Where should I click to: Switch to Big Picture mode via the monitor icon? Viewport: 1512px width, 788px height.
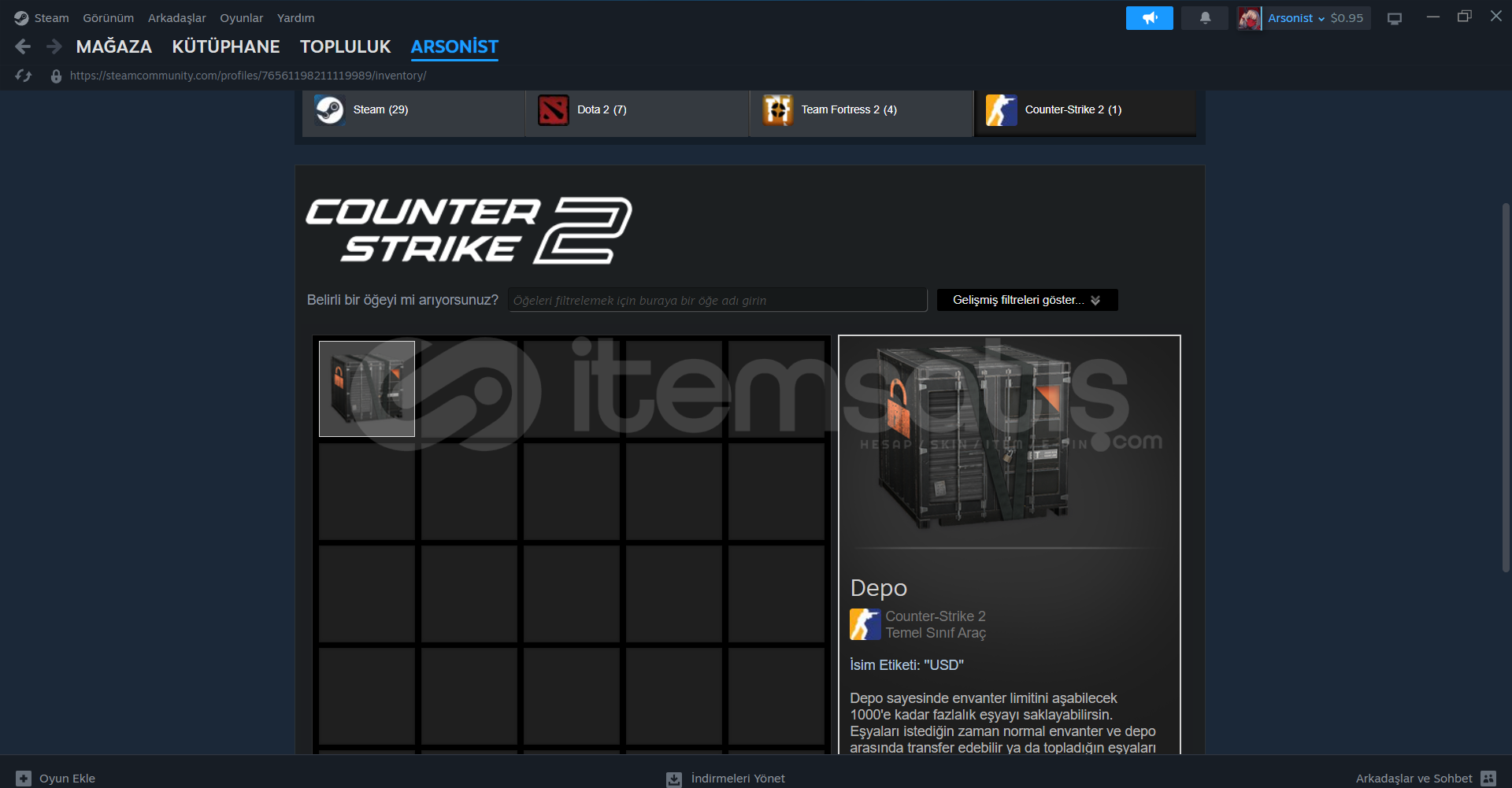click(x=1395, y=18)
